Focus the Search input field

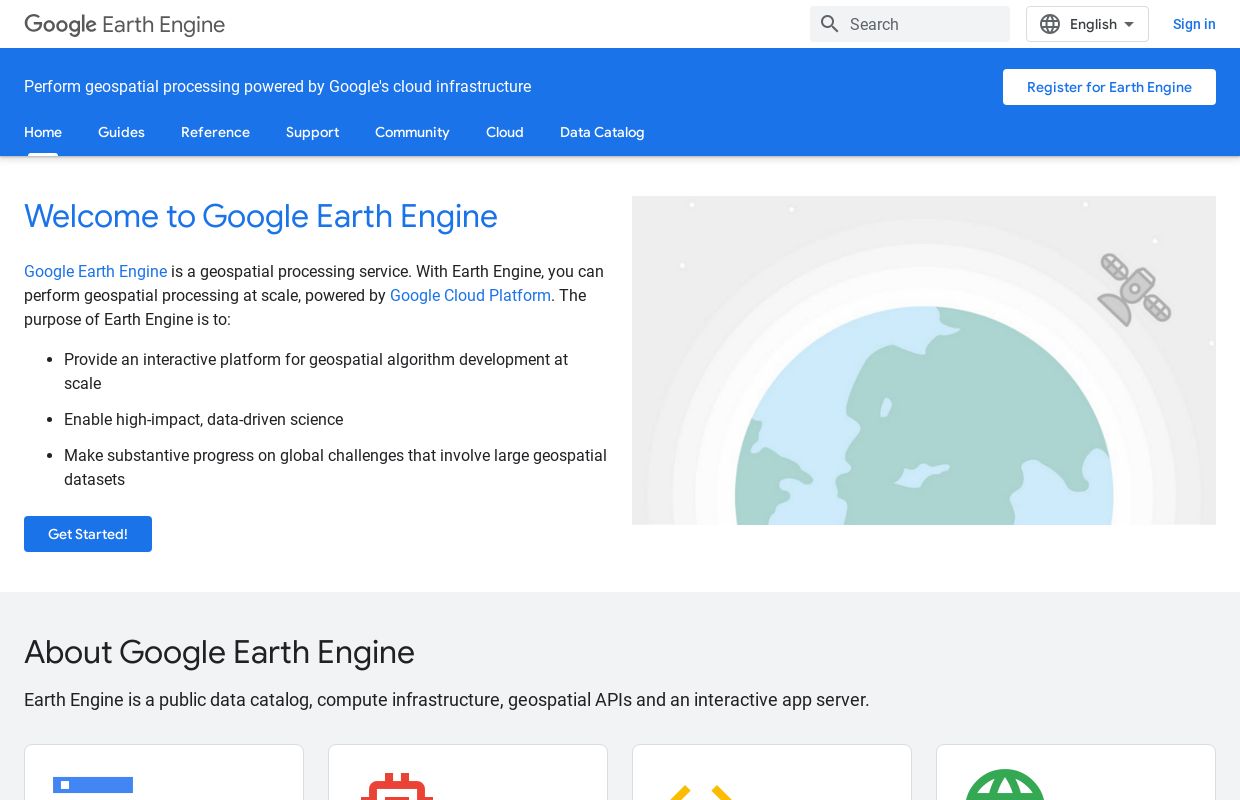coord(910,24)
